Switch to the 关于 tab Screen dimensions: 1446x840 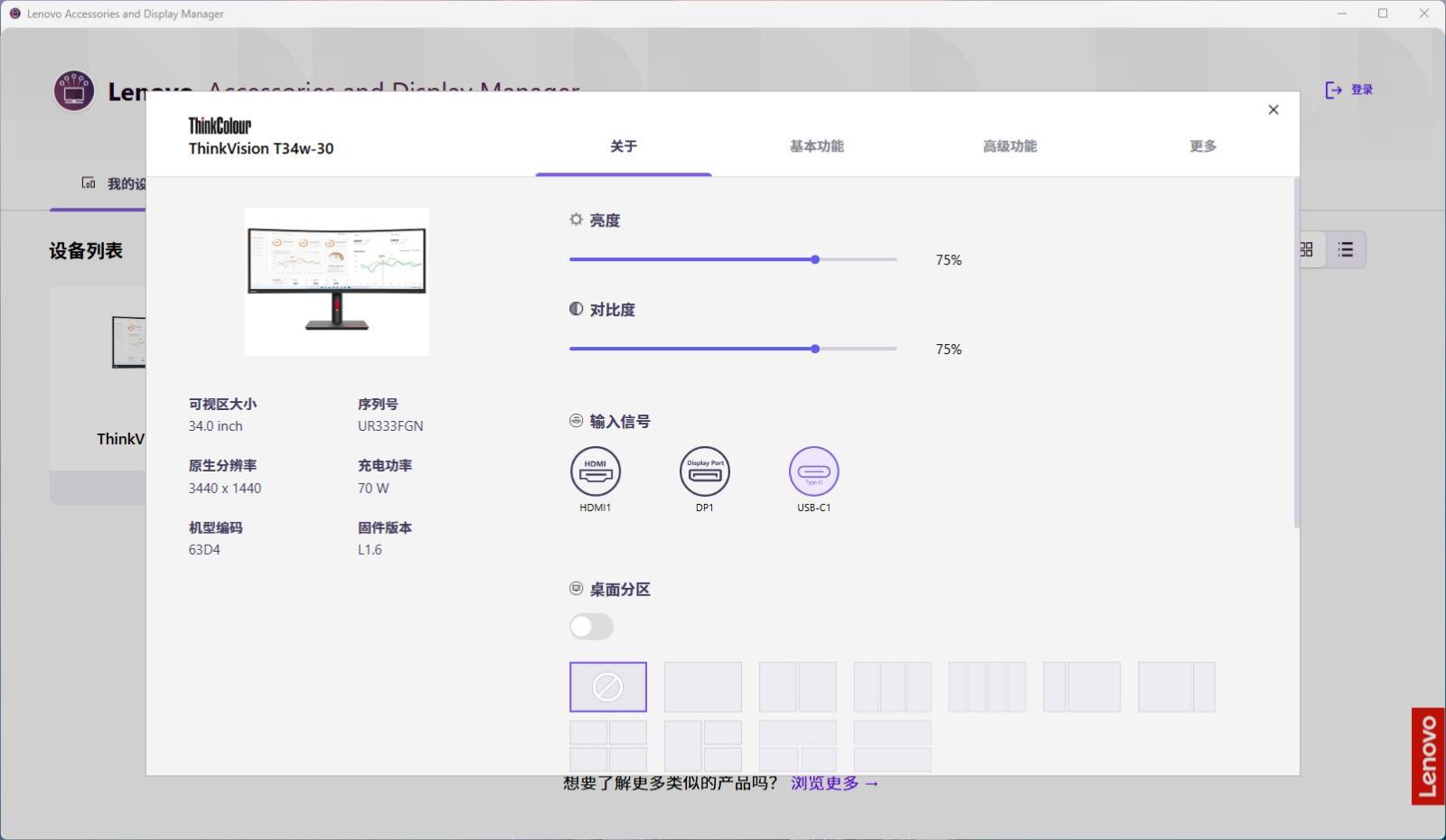tap(624, 146)
